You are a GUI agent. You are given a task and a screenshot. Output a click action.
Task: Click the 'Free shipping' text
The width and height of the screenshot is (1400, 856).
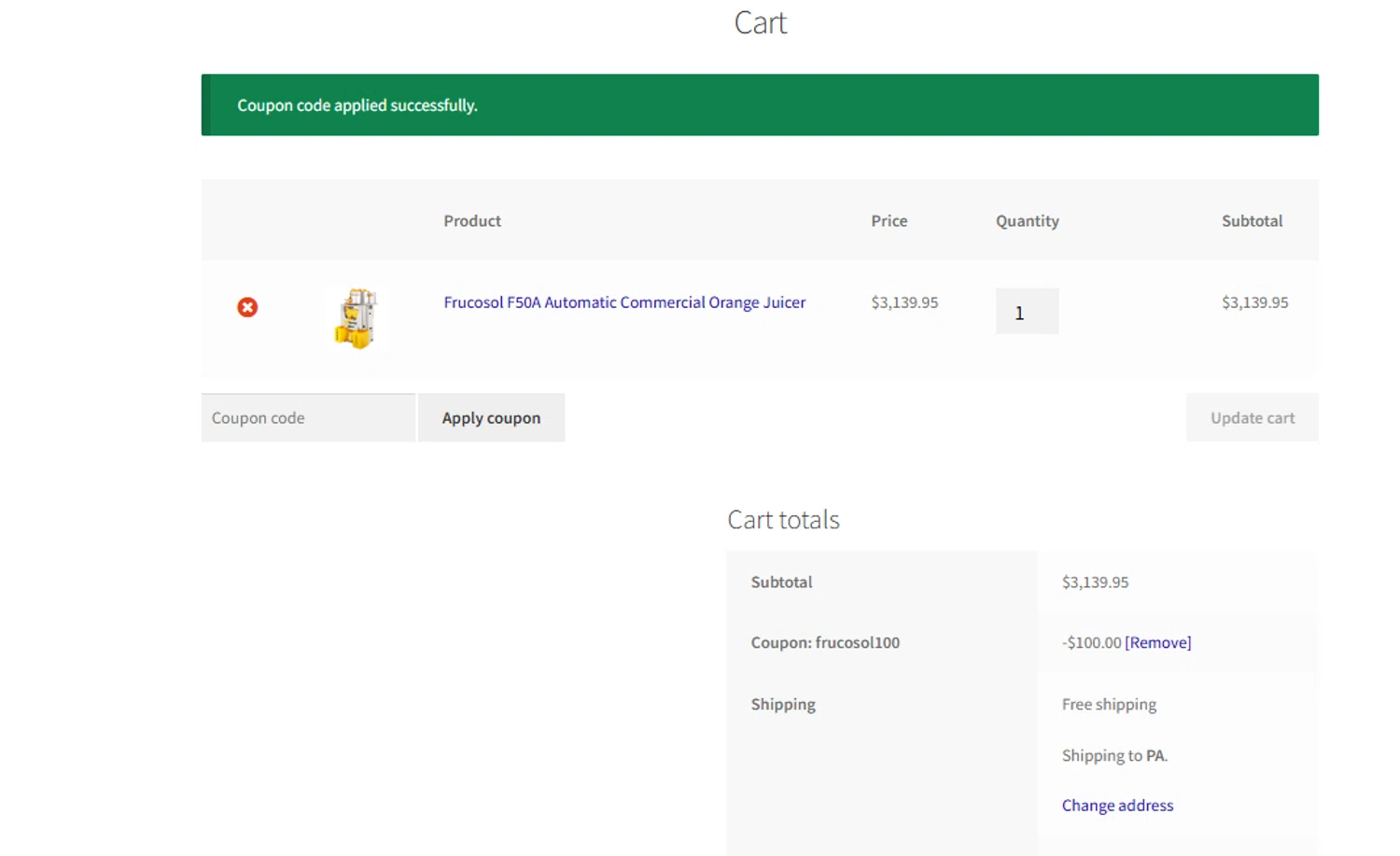click(x=1109, y=705)
